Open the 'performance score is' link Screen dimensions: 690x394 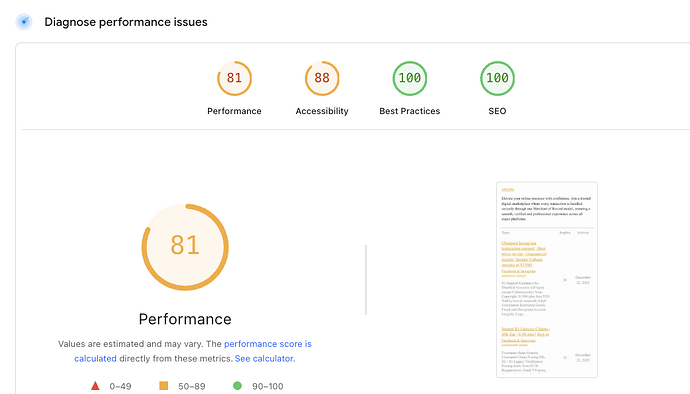pos(268,344)
